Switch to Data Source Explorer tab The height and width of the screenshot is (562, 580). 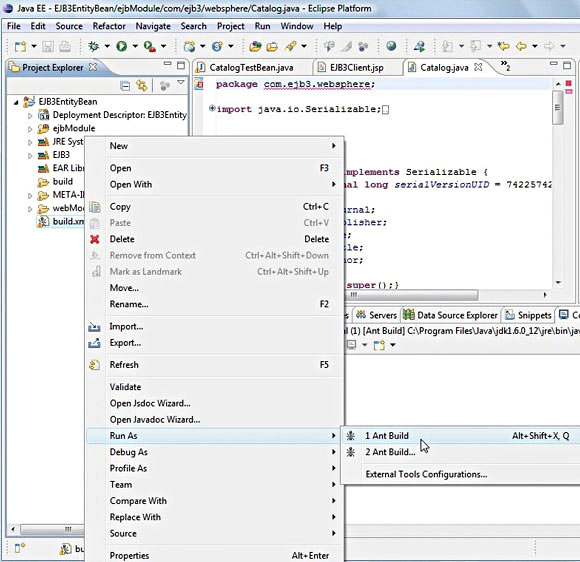pyautogui.click(x=451, y=315)
